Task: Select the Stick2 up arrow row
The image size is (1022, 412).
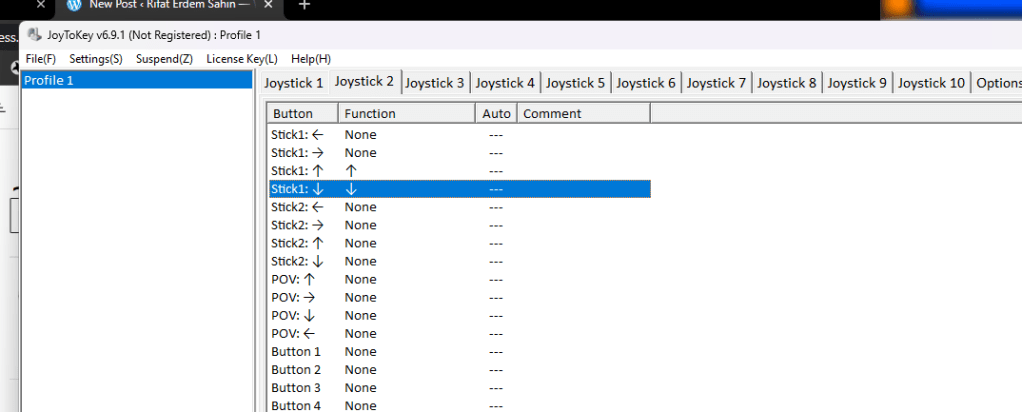Action: [460, 243]
